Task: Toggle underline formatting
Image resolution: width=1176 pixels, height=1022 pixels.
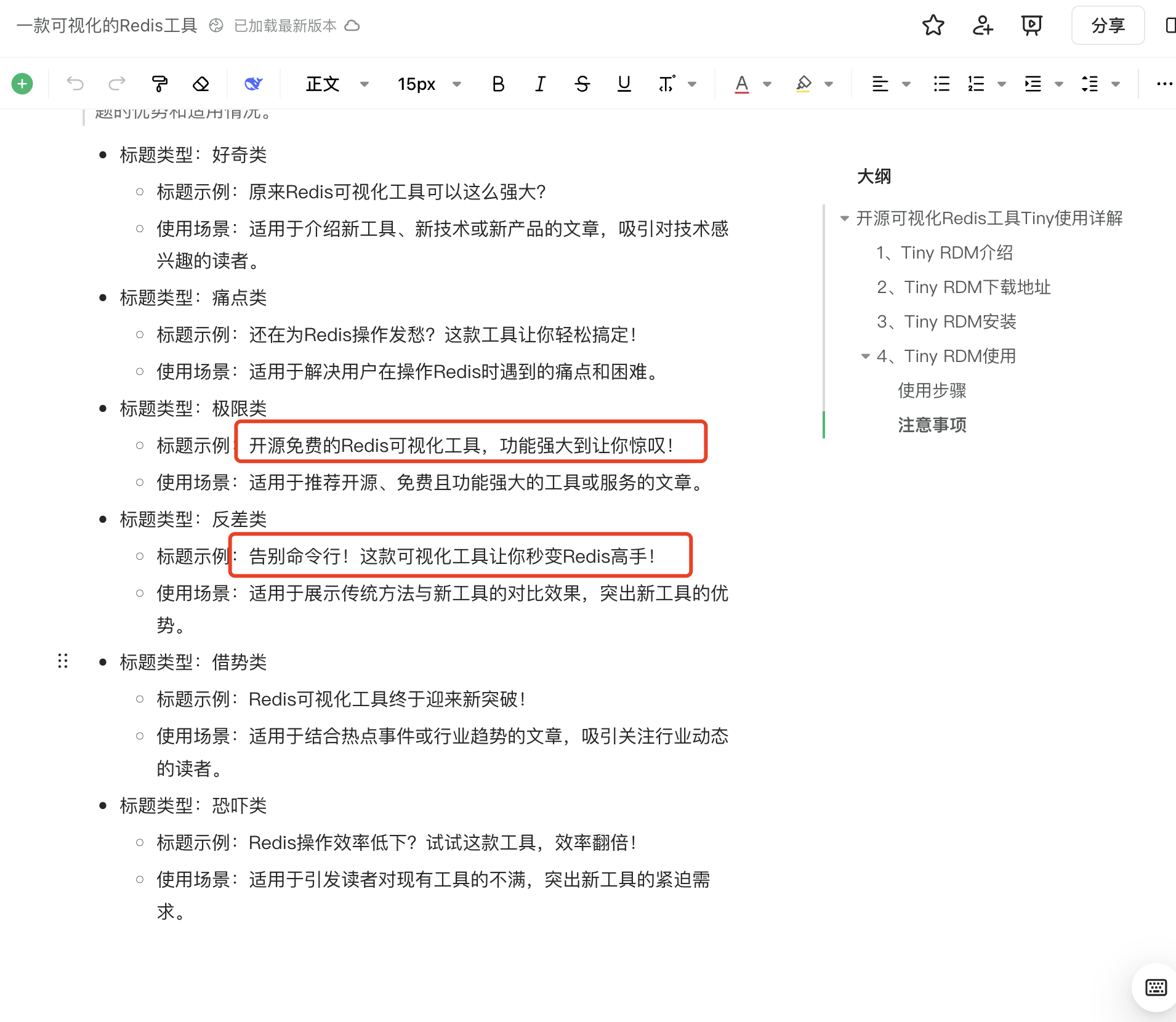Action: 624,84
